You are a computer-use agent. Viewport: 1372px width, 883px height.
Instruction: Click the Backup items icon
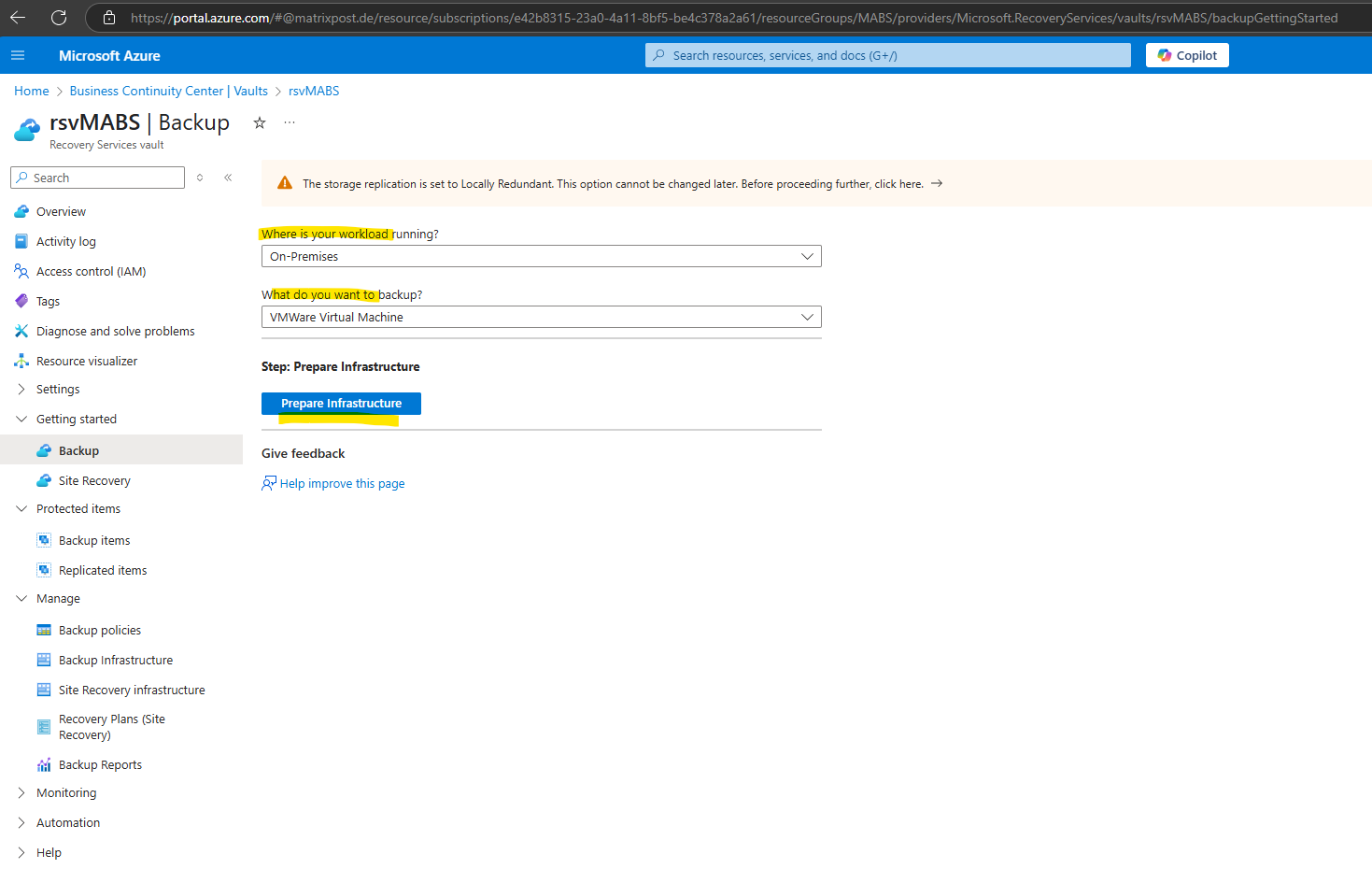(x=44, y=540)
